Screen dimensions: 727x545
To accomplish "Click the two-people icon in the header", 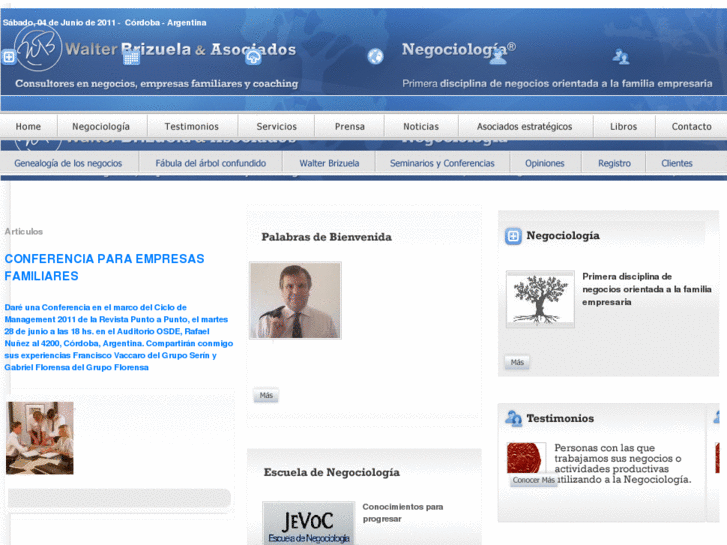I will 620,57.
